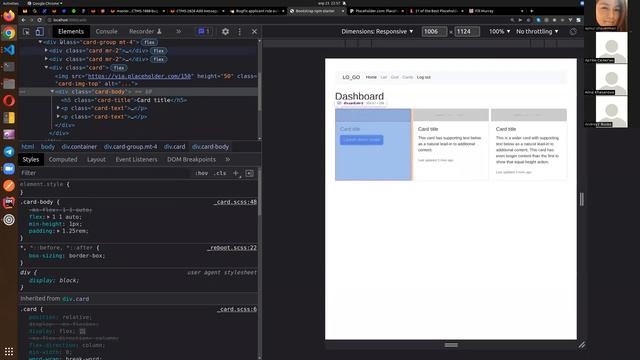Screen dimensions: 640x360
Task: Focus the styles Filter field
Action: 104,173
